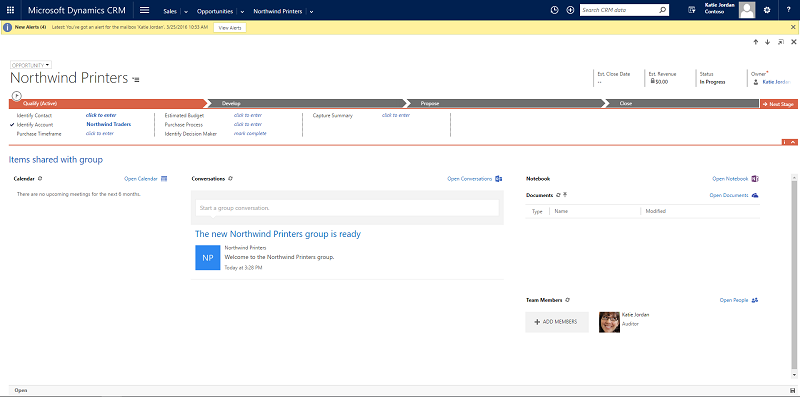800x397 pixels.
Task: Click the Start a group conversation field
Action: click(x=347, y=208)
